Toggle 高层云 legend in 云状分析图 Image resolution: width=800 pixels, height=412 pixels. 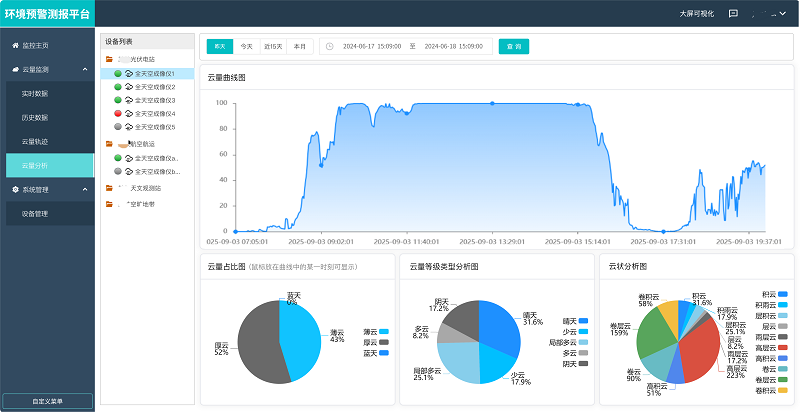pyautogui.click(x=782, y=346)
